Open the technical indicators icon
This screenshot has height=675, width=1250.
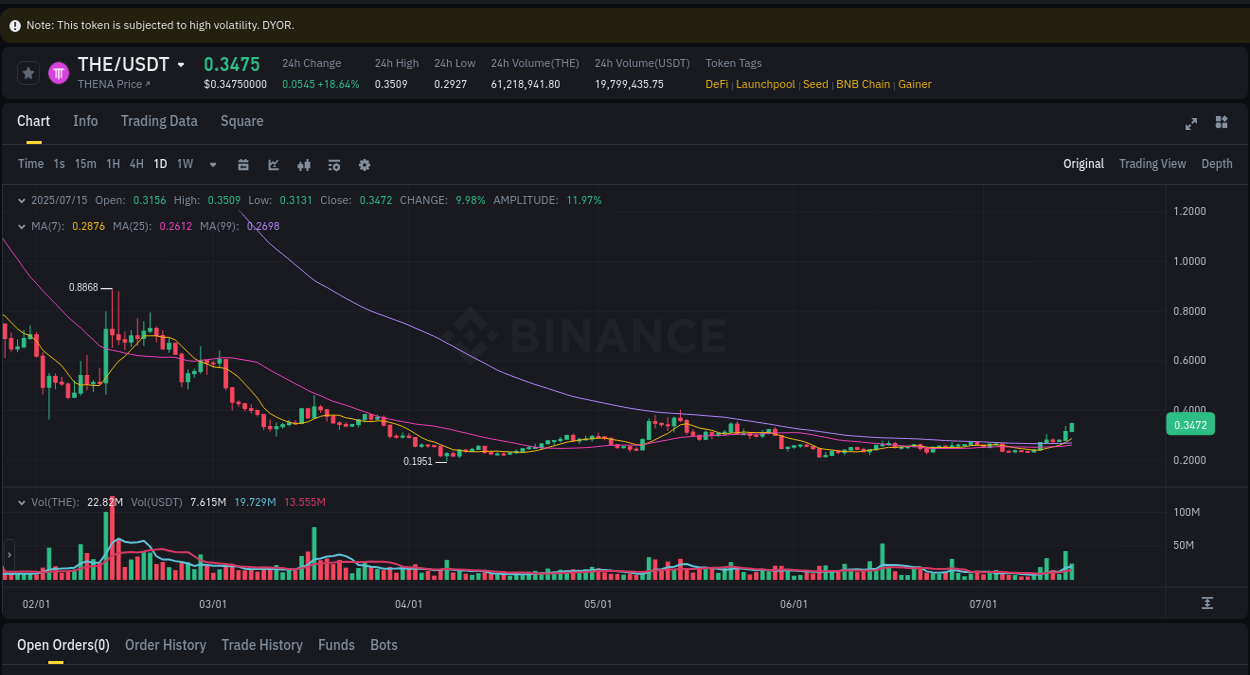[x=334, y=164]
